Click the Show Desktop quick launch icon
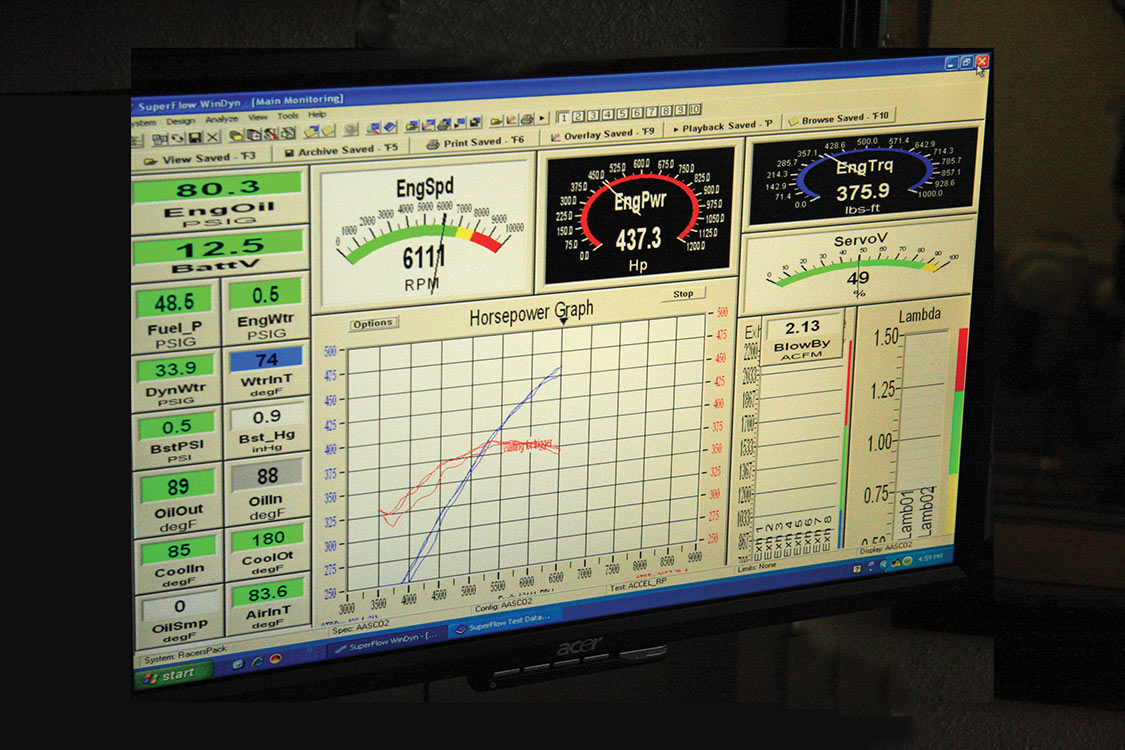 click(x=237, y=664)
